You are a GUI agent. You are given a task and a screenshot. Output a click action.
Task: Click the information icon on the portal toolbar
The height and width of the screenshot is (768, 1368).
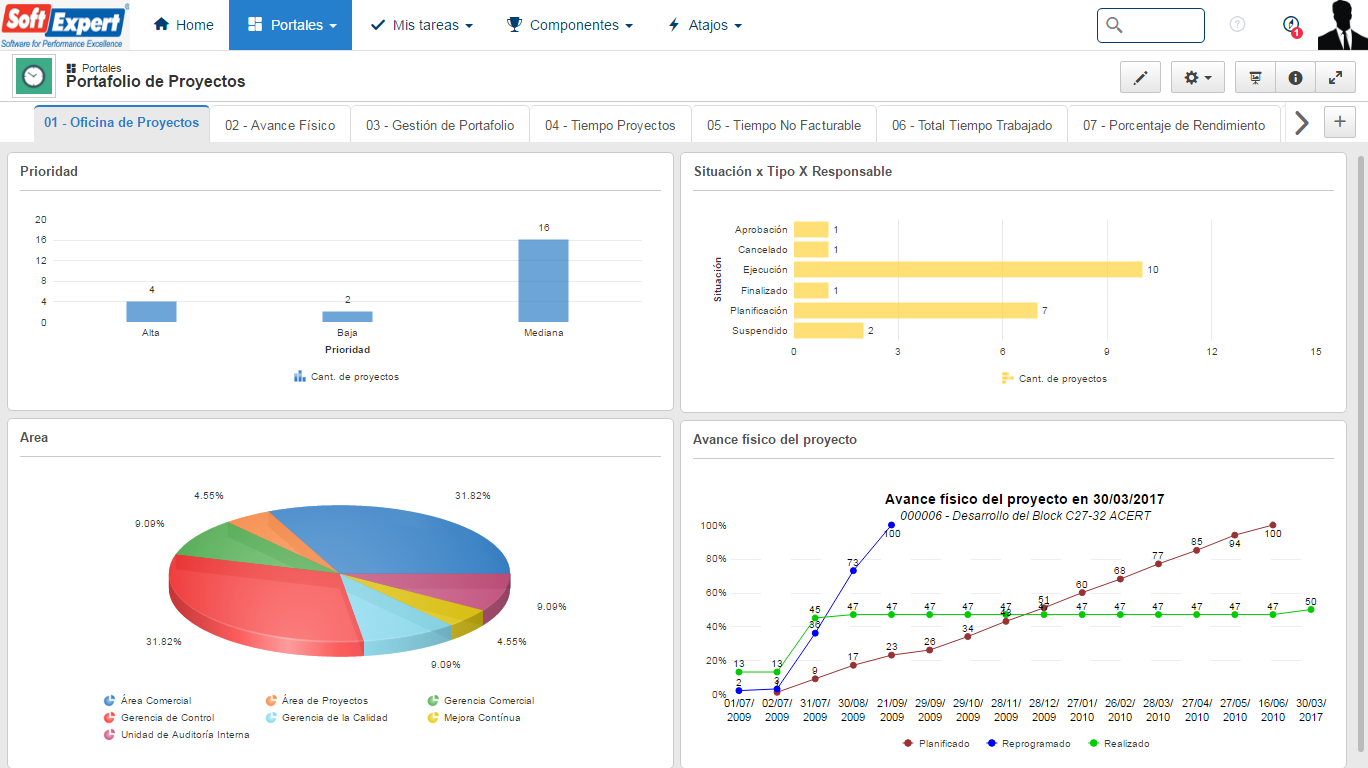click(1294, 77)
